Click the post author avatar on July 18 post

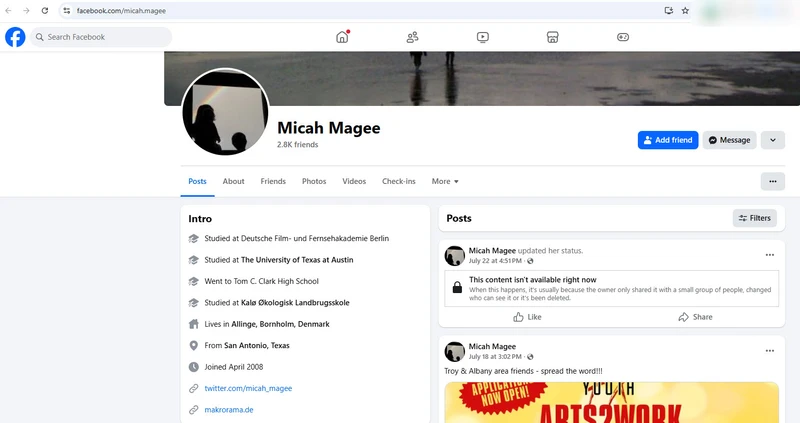tap(455, 352)
